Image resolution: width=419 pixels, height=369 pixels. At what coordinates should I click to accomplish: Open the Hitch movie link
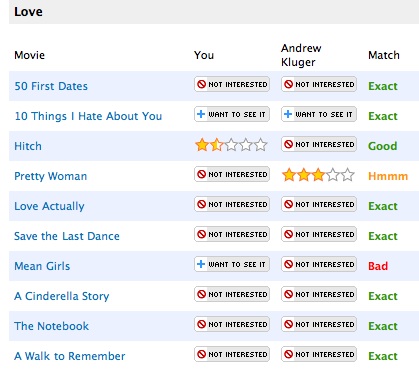pos(28,146)
